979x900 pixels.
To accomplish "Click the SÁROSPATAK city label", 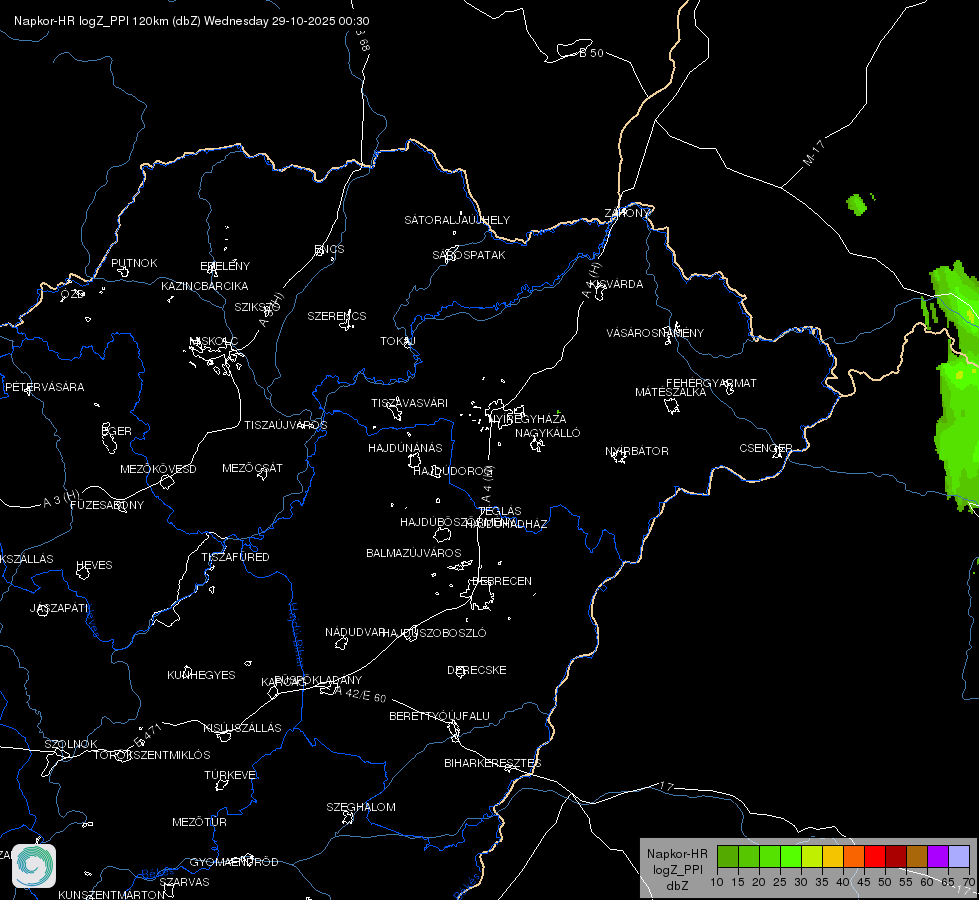I will (x=469, y=255).
